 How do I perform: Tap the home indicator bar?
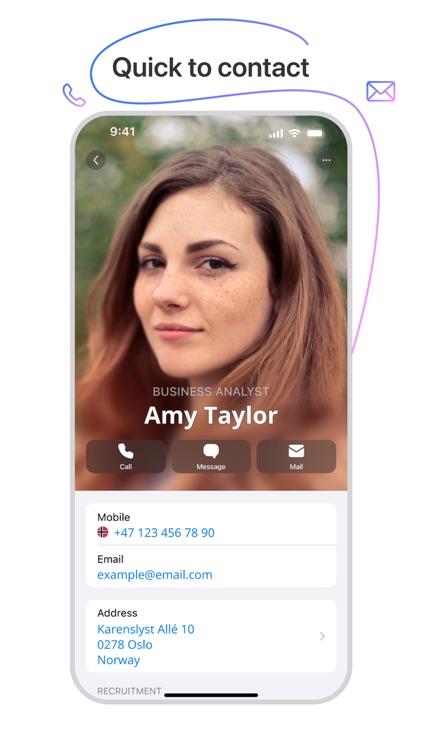(211, 695)
